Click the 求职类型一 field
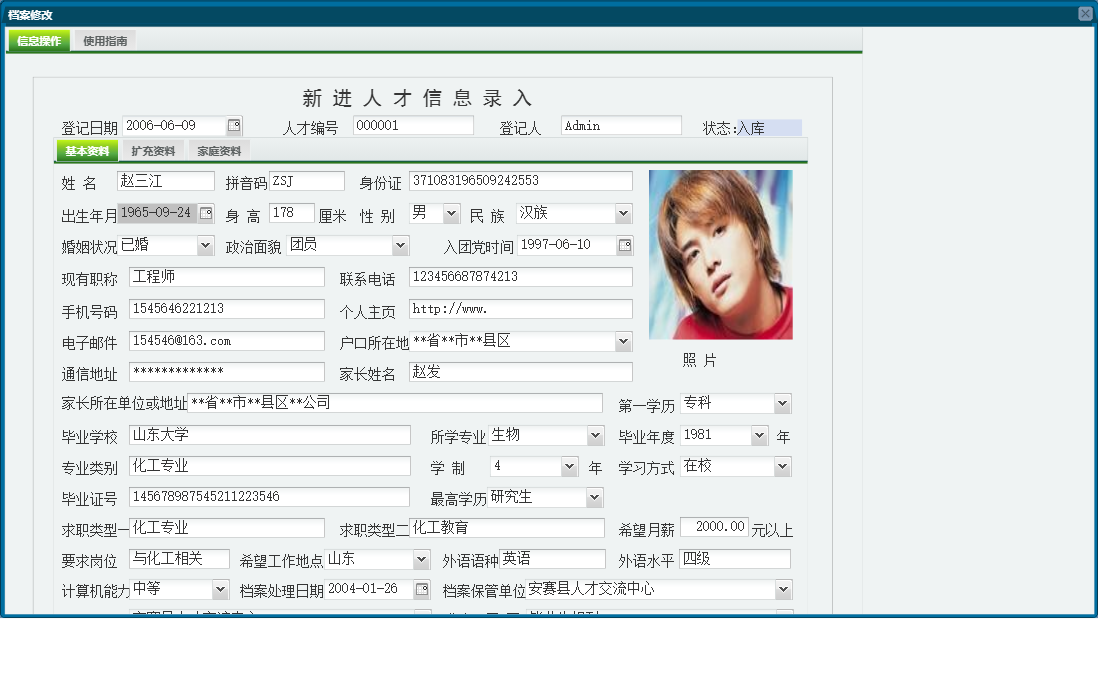Viewport: 1098px width, 687px height. click(227, 528)
